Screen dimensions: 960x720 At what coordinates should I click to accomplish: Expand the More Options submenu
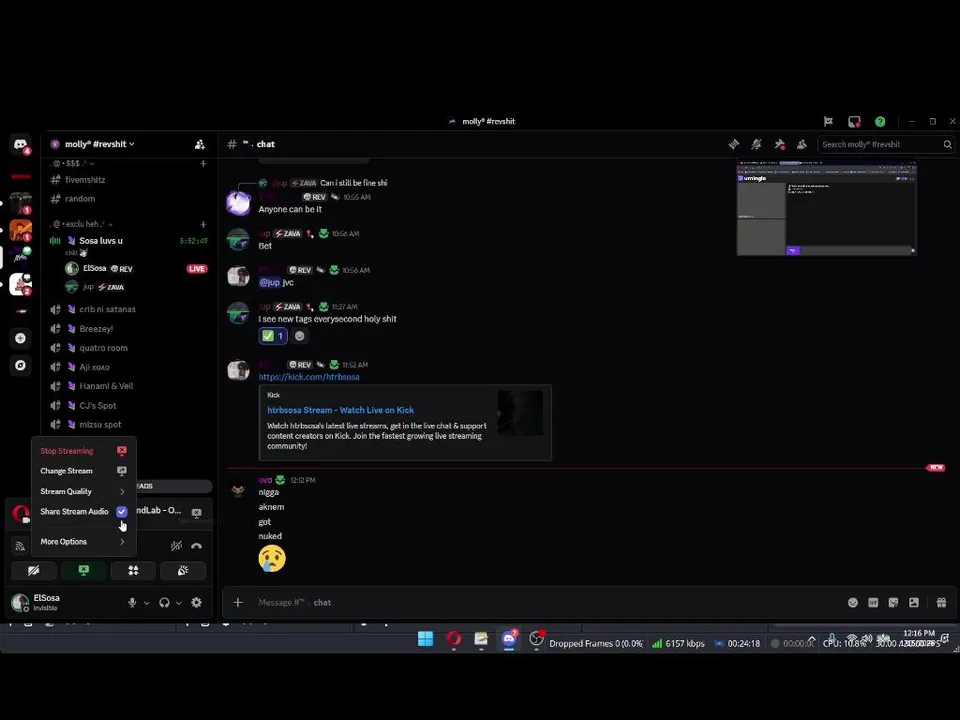click(83, 542)
